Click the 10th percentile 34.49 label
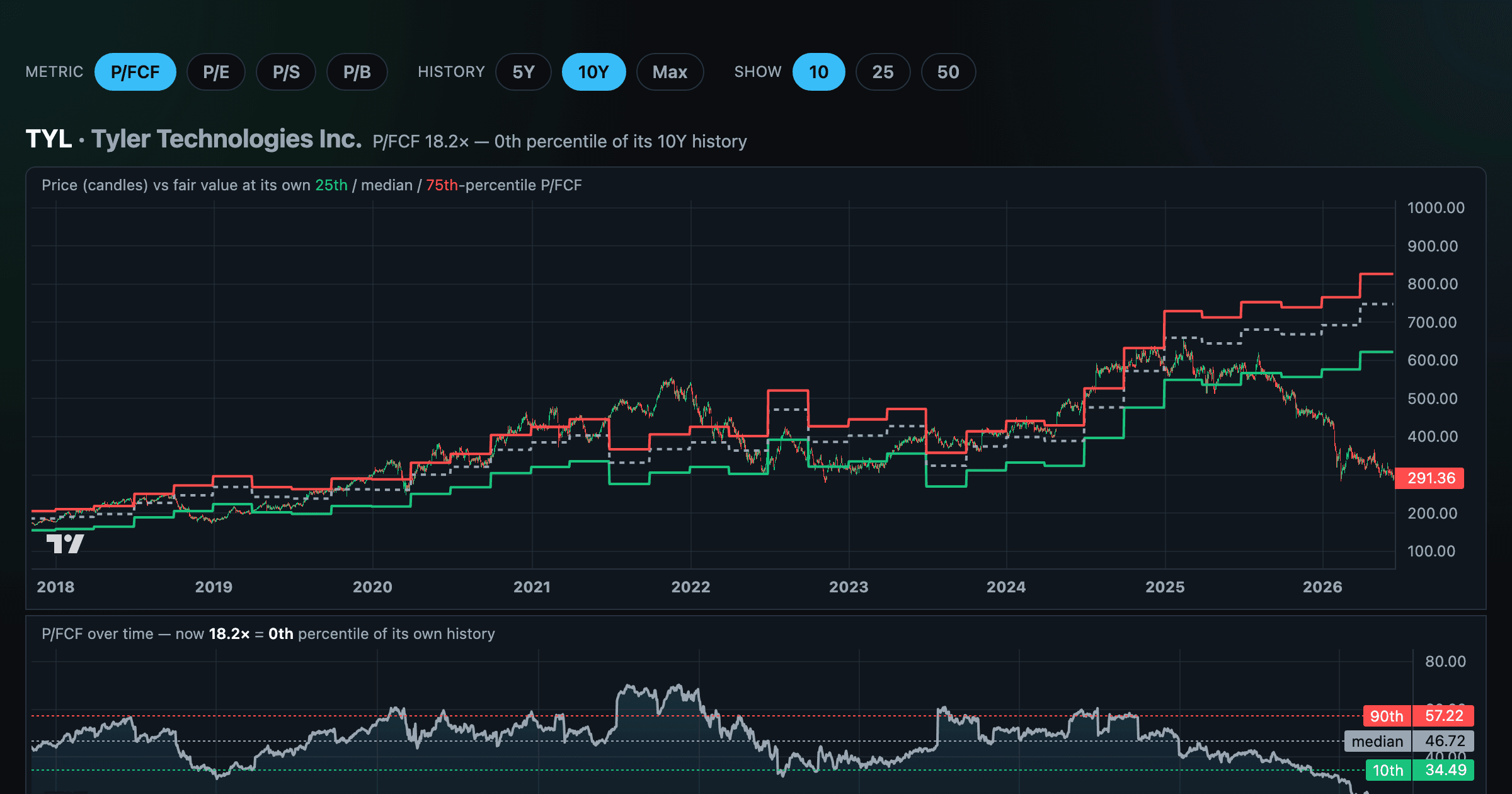Viewport: 1512px width, 794px height. [x=1420, y=770]
